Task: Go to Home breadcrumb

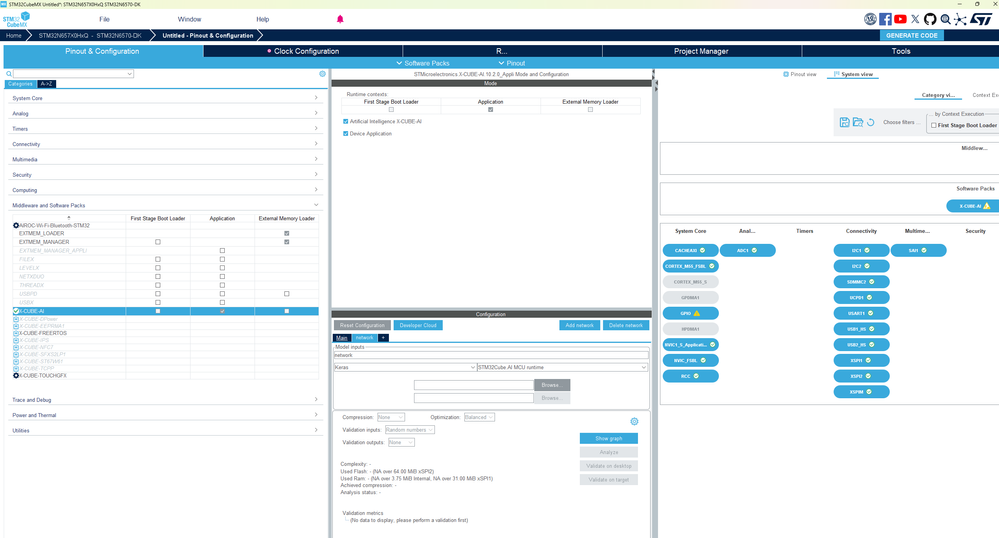Action: pyautogui.click(x=13, y=36)
